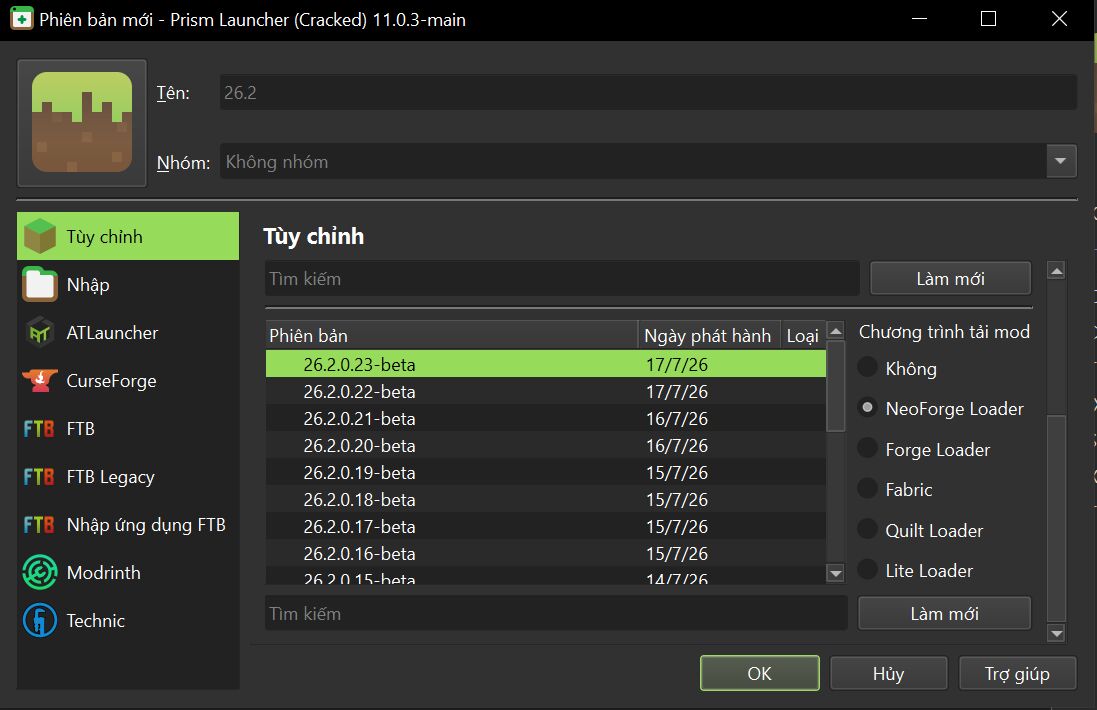Open the CurseForge anvil icon
1097x710 pixels.
[x=40, y=381]
